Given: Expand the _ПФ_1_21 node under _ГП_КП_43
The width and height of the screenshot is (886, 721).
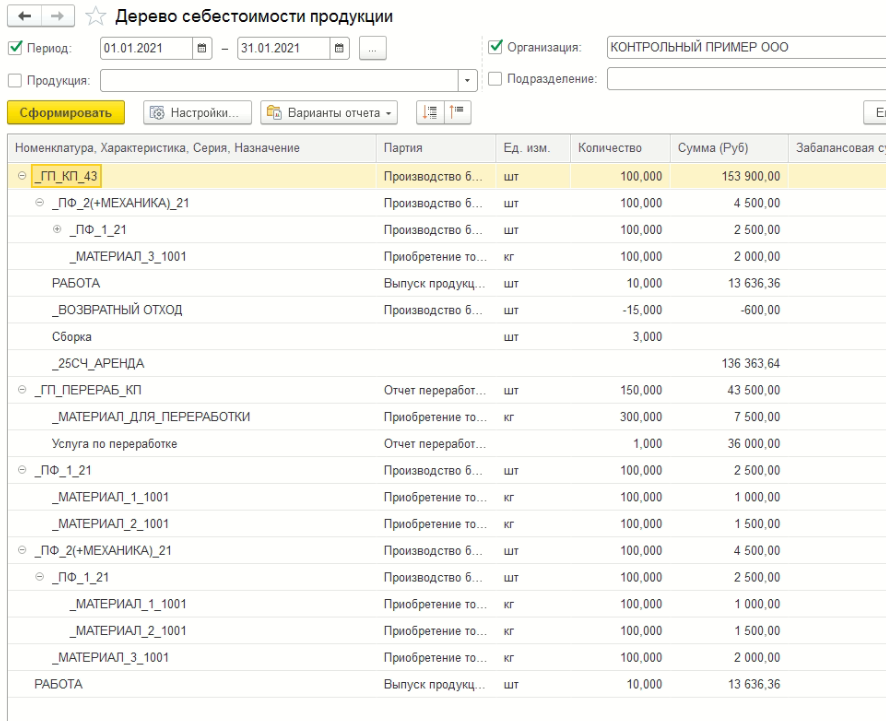Looking at the screenshot, I should tap(56, 229).
